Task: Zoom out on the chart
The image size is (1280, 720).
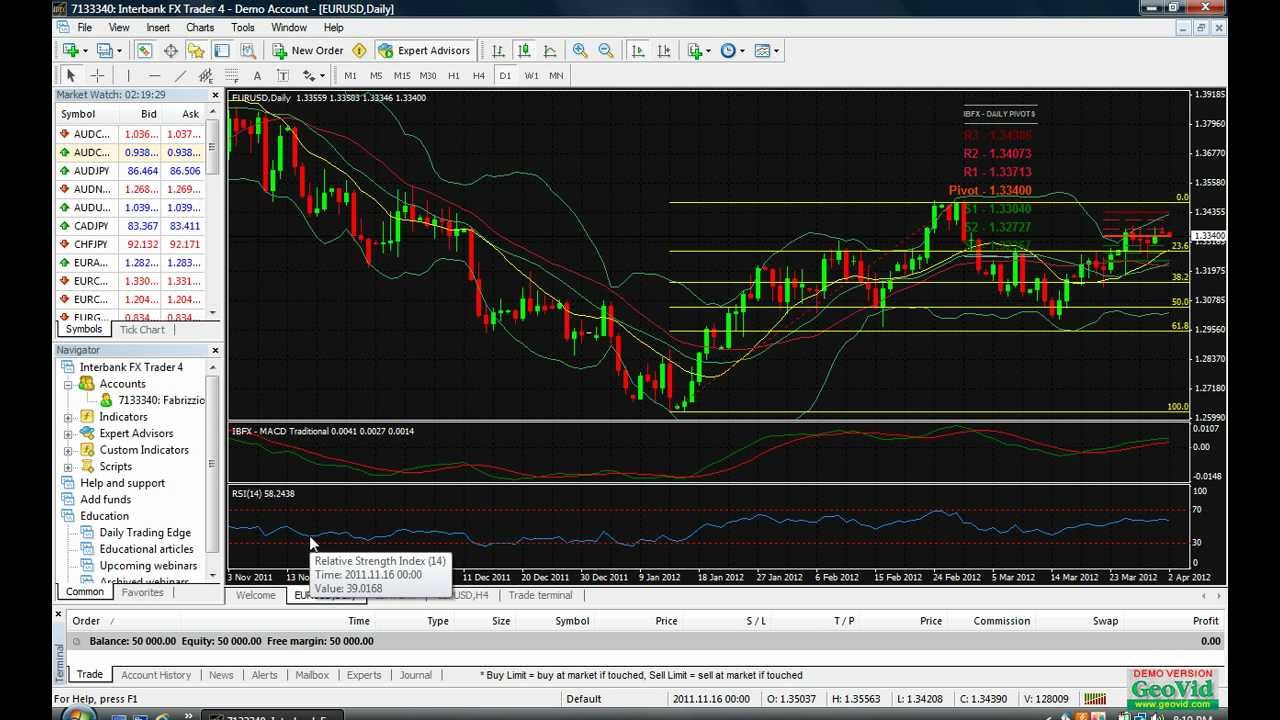Action: (606, 50)
